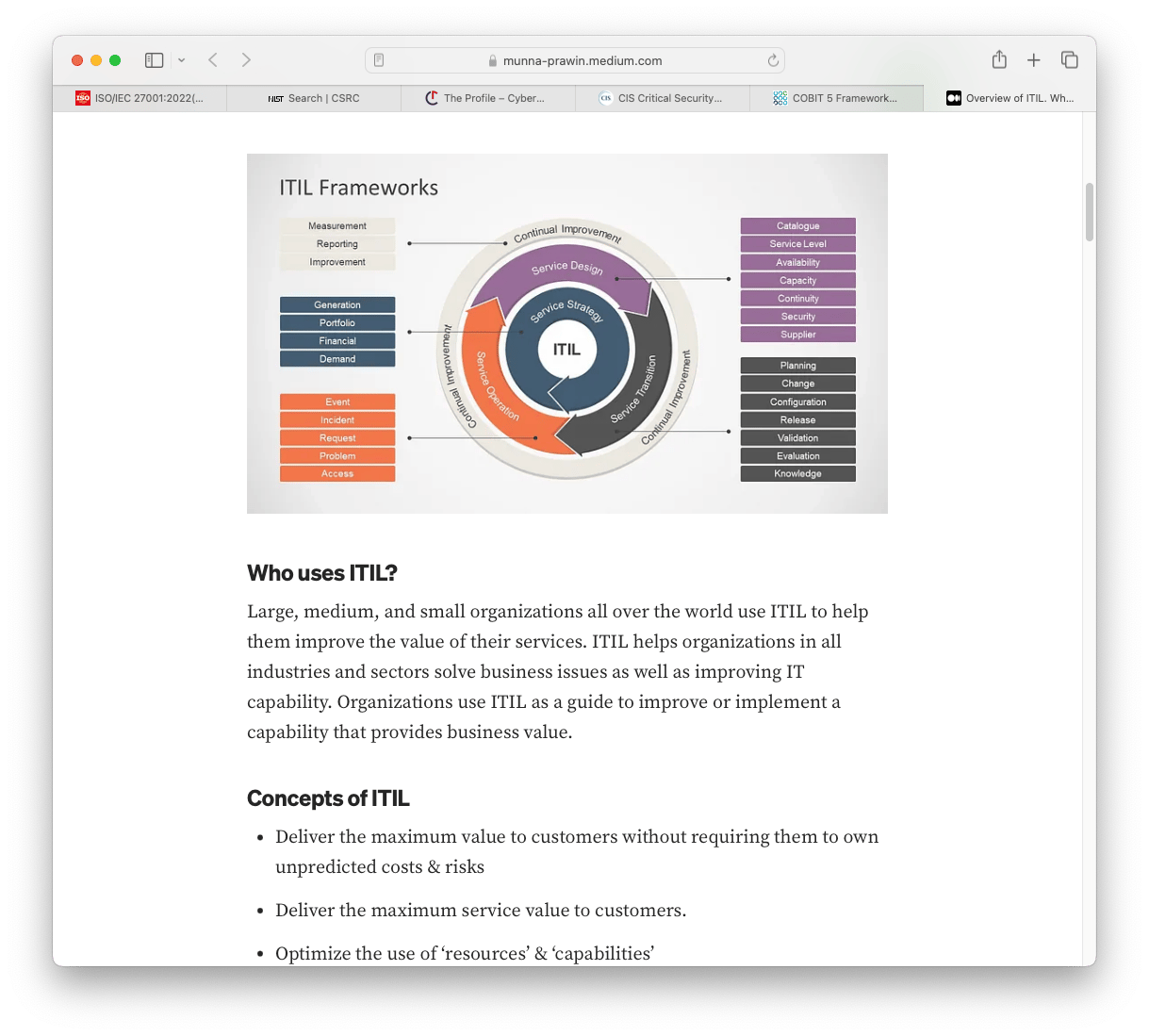This screenshot has width=1149, height=1036.
Task: Go forward to the next page
Action: coord(246,60)
